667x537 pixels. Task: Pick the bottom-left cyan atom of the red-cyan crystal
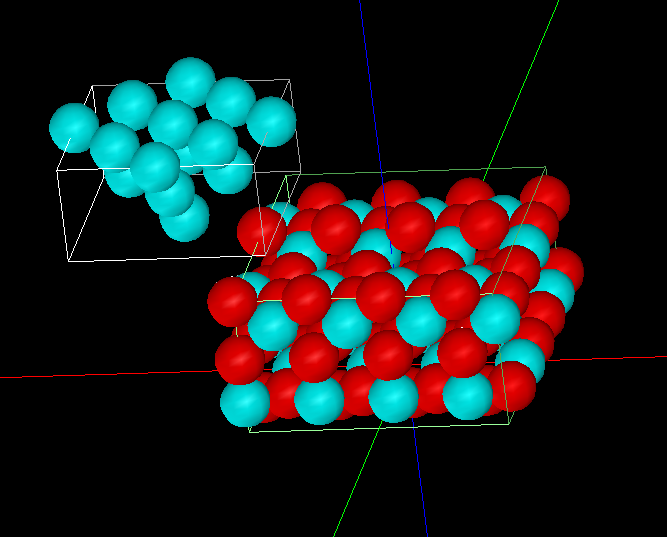(245, 403)
